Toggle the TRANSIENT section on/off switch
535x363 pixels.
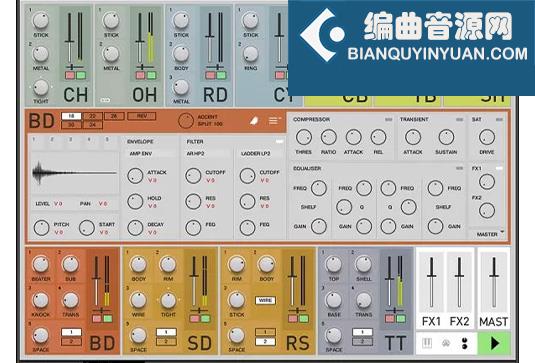pos(460,119)
